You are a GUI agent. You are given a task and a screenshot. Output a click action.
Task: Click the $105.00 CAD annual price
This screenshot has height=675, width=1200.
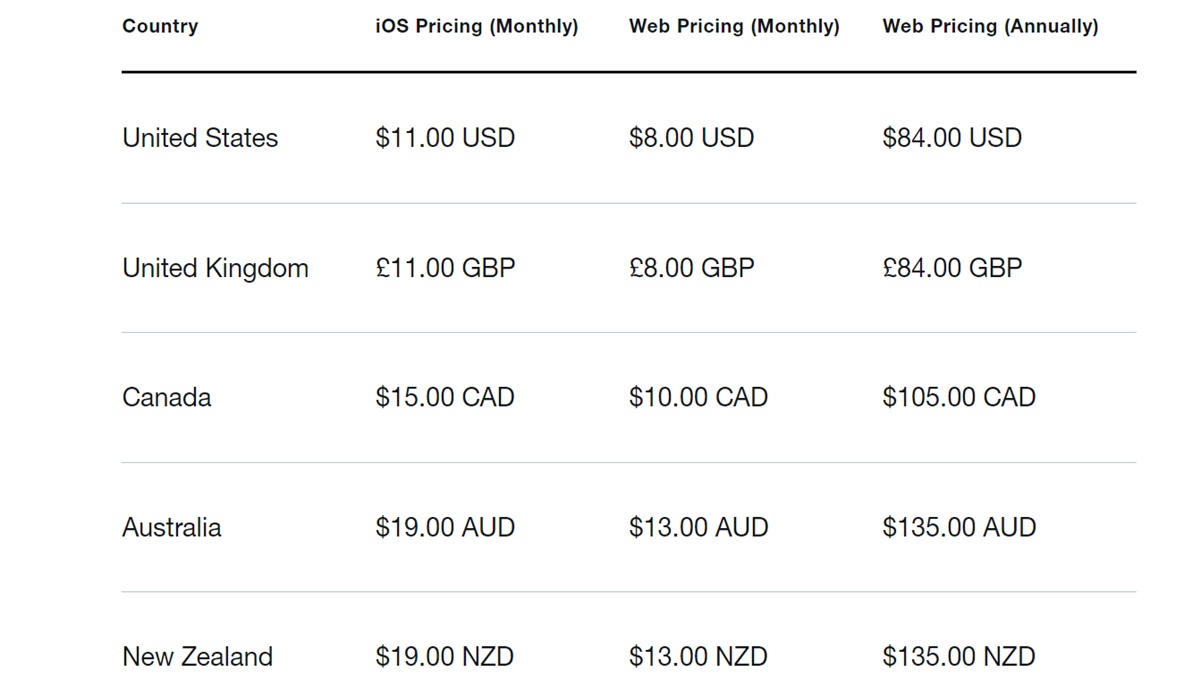959,398
